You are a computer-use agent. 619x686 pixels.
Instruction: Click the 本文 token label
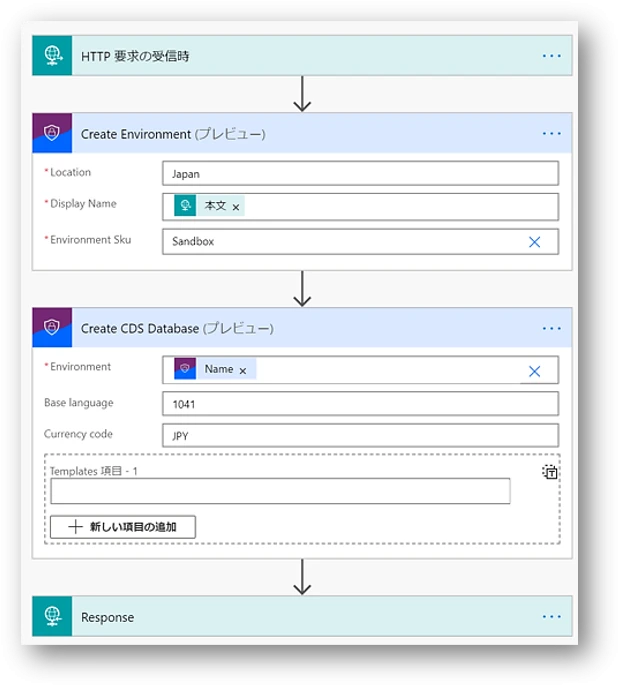coord(215,206)
